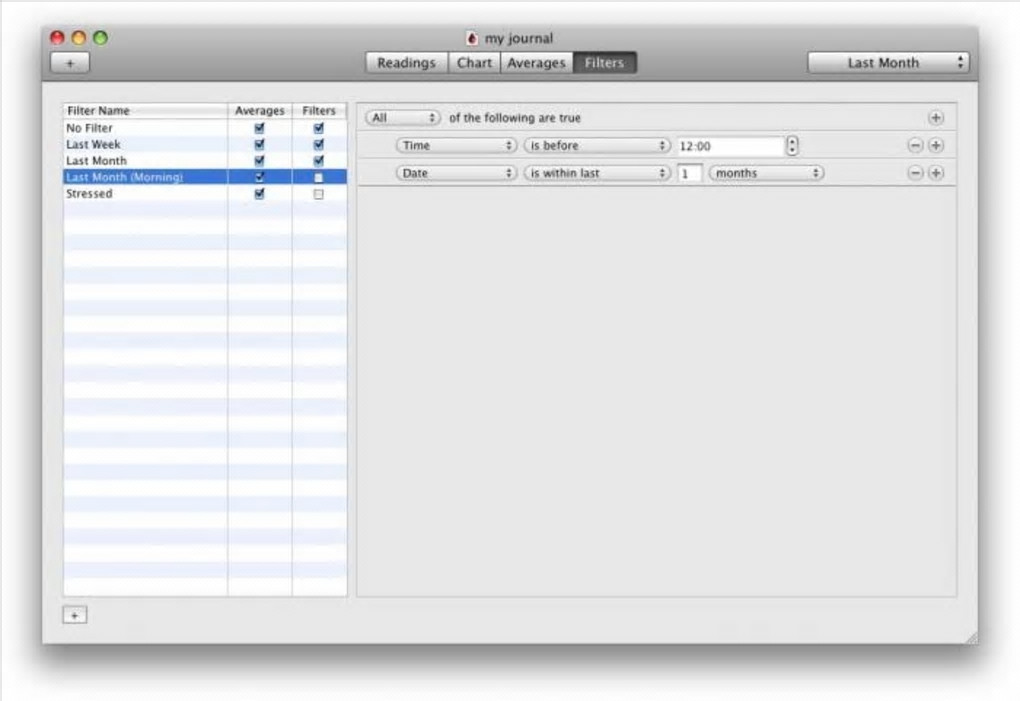The image size is (1020, 701).
Task: Select the Last Month (Morning) filter
Action: click(205, 177)
